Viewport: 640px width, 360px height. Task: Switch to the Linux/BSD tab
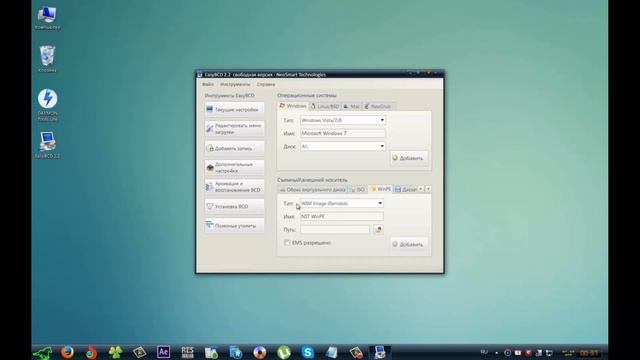tap(325, 106)
